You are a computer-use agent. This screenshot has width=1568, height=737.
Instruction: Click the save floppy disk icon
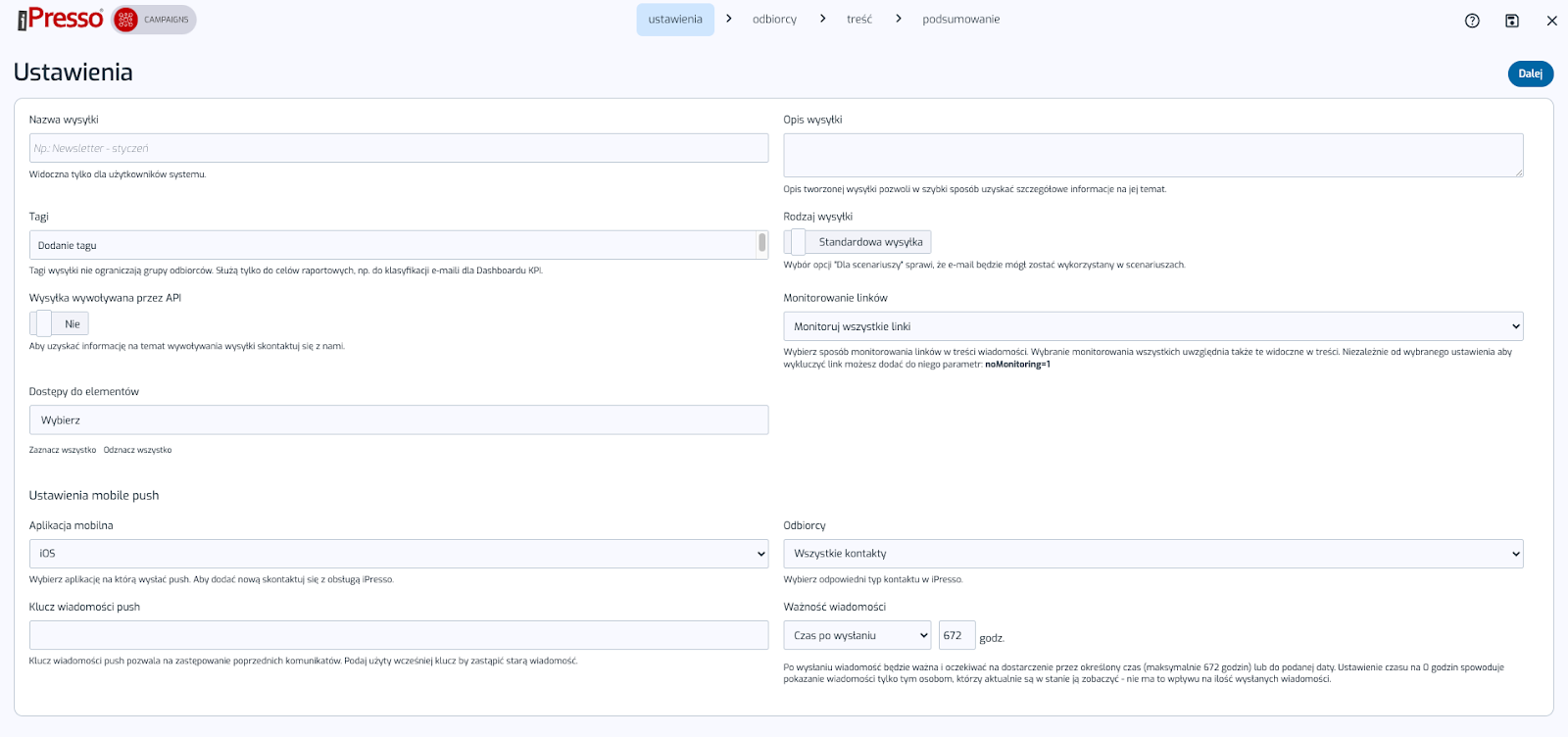point(1512,21)
